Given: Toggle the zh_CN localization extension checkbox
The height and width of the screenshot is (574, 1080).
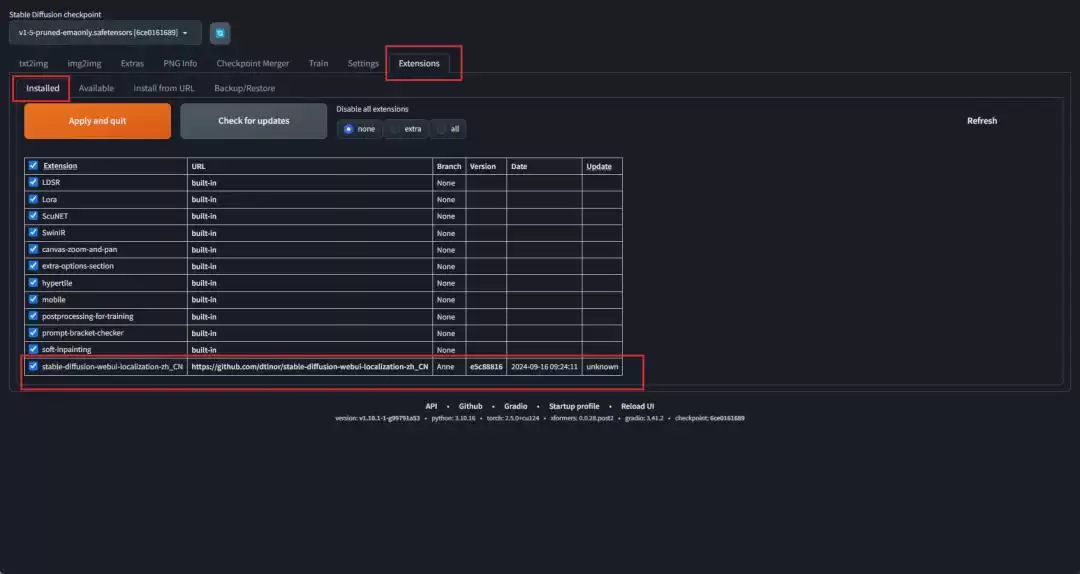Looking at the screenshot, I should pyautogui.click(x=33, y=366).
